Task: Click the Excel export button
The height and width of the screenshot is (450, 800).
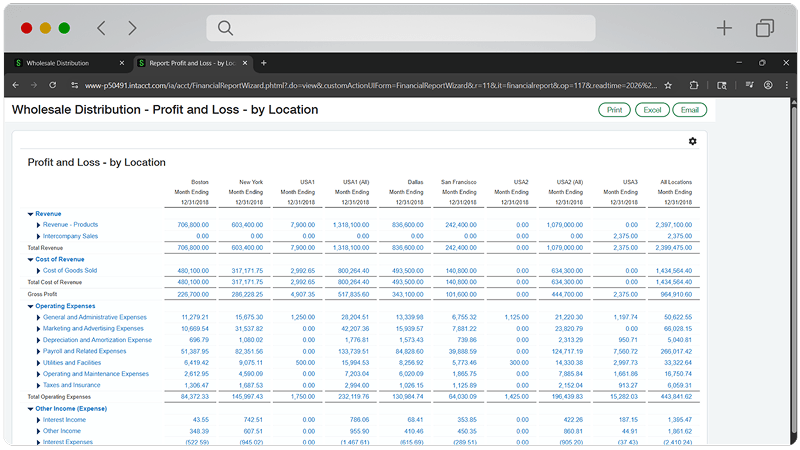Action: pyautogui.click(x=652, y=110)
